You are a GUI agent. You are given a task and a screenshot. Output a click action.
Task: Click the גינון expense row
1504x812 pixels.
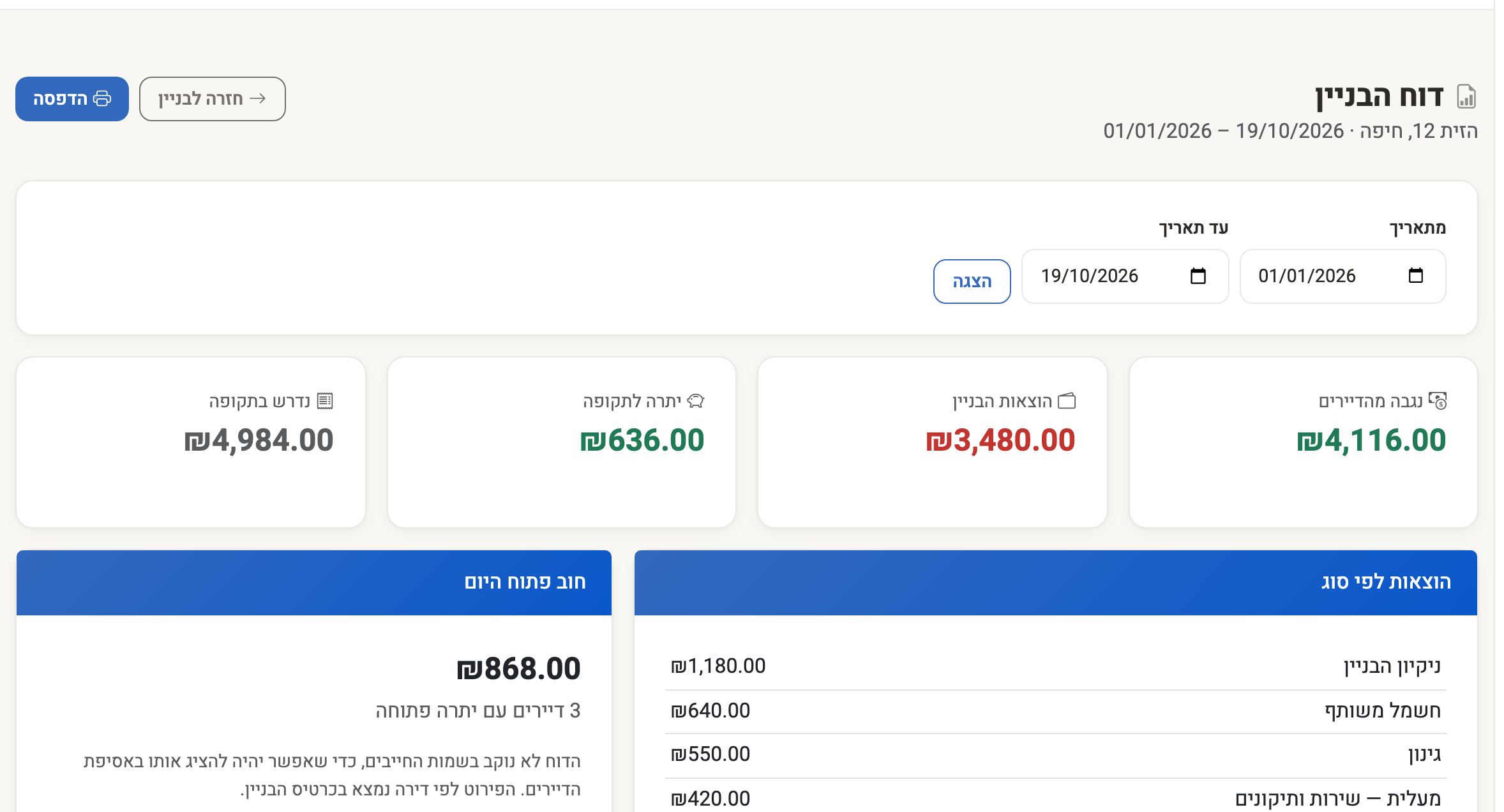1056,755
